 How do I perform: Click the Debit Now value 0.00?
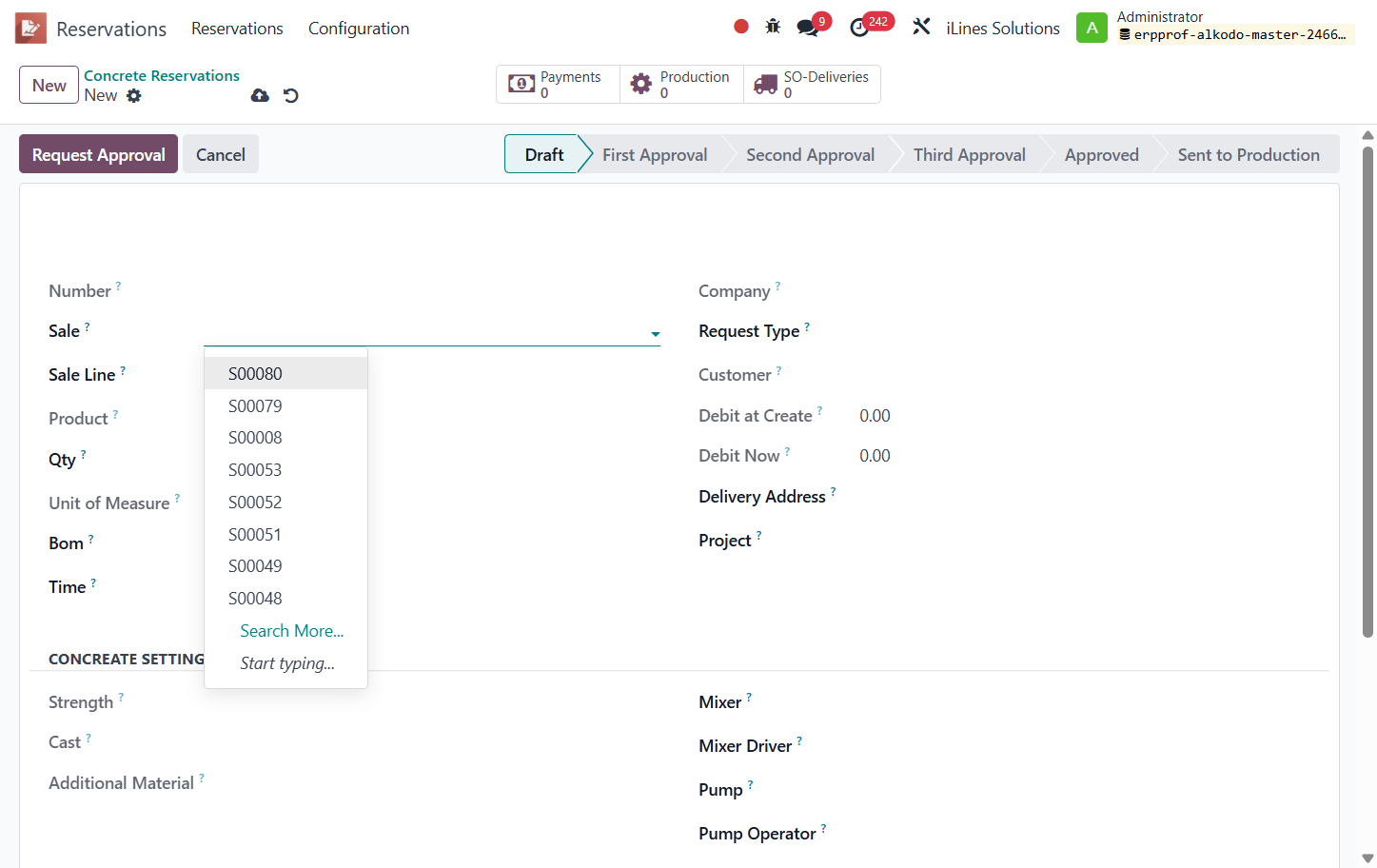pos(875,456)
